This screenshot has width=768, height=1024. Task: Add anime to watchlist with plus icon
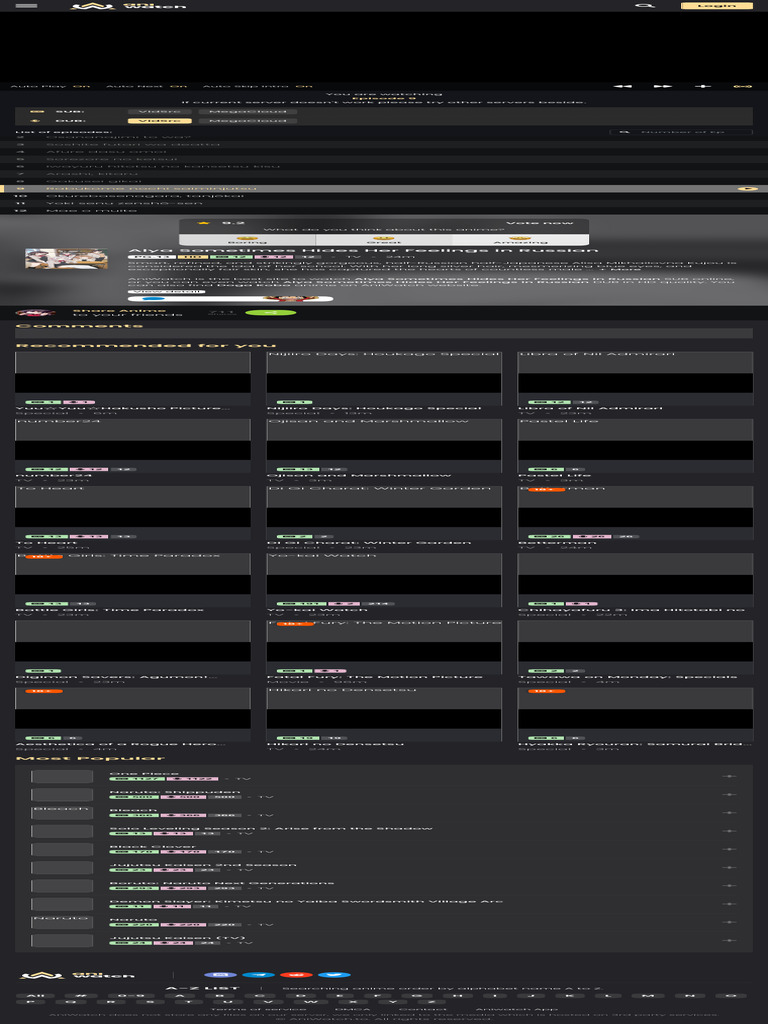tap(703, 86)
